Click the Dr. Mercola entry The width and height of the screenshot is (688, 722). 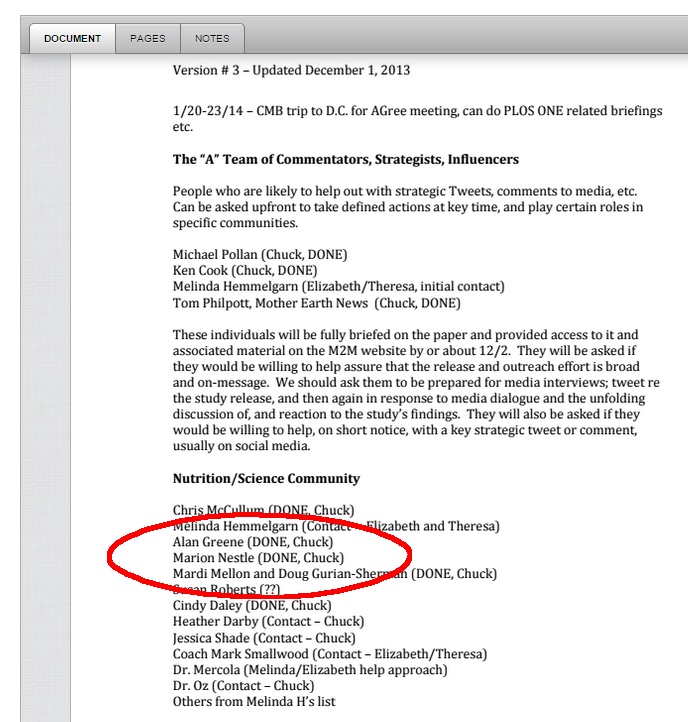tap(310, 670)
